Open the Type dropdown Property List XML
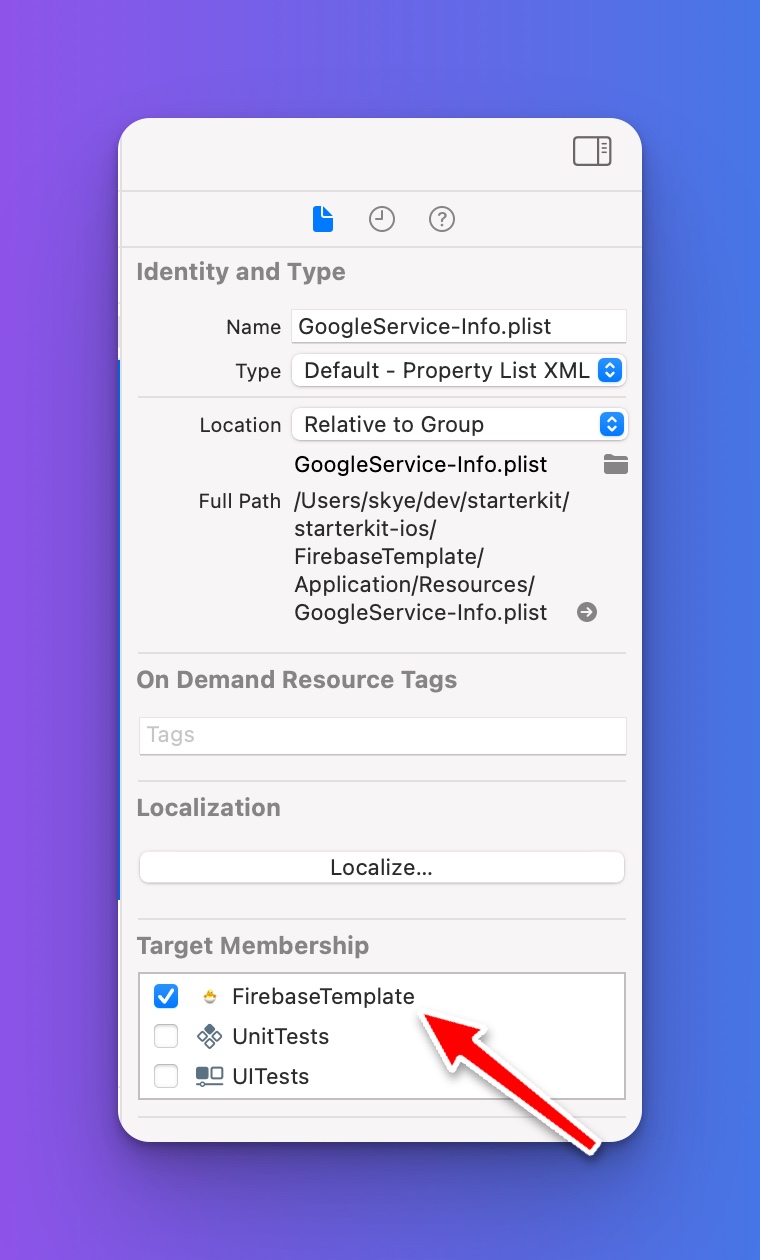 tap(459, 371)
